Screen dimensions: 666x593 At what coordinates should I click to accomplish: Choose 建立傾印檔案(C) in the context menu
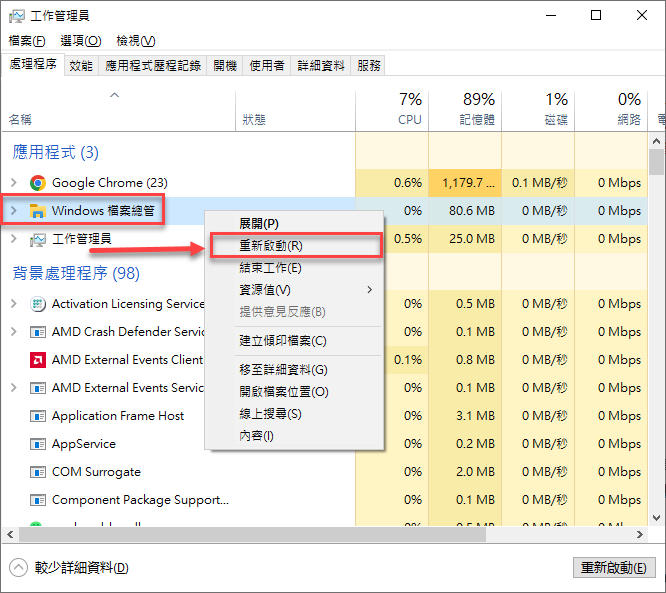tap(295, 341)
